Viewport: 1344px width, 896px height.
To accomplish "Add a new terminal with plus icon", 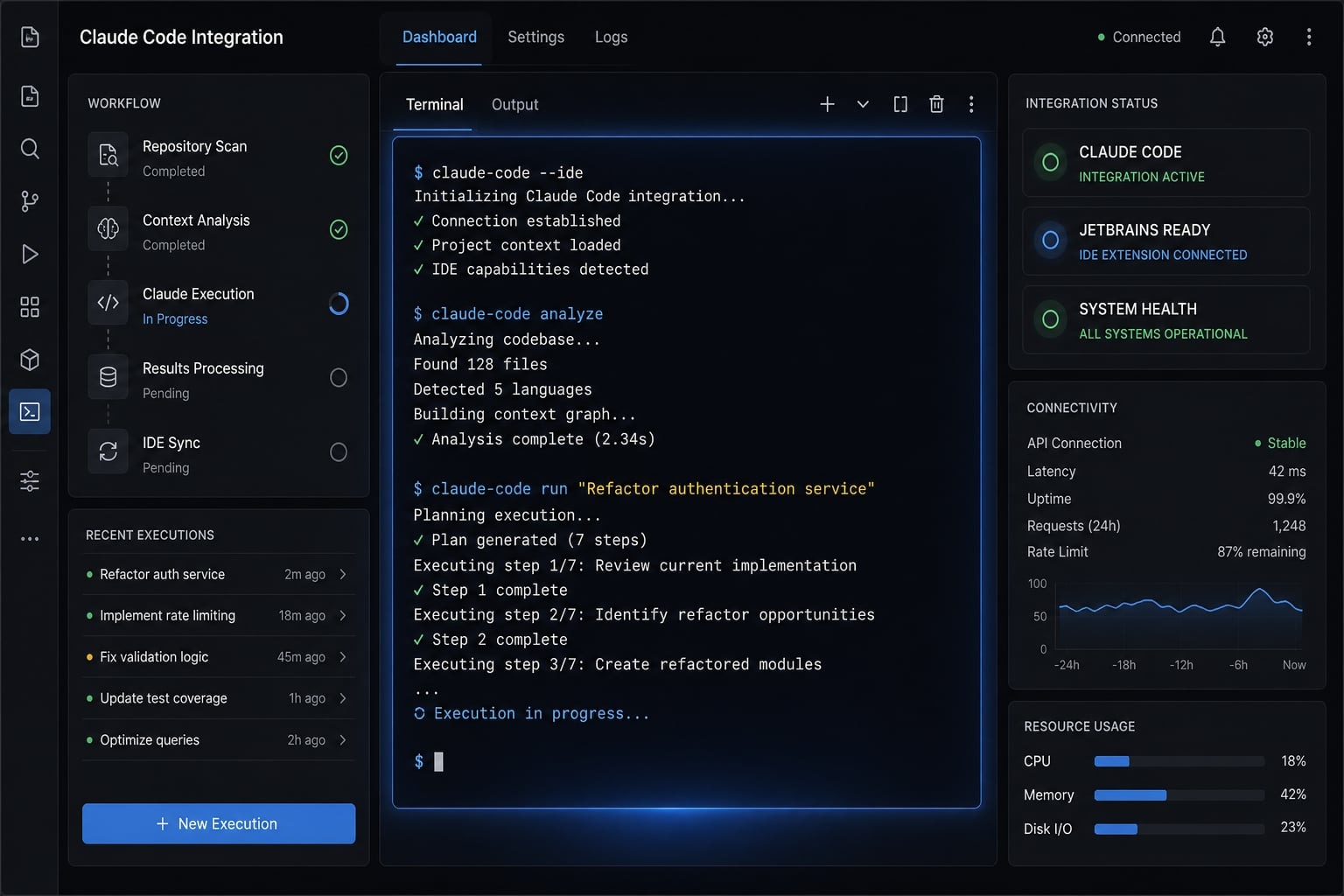I will pos(827,104).
